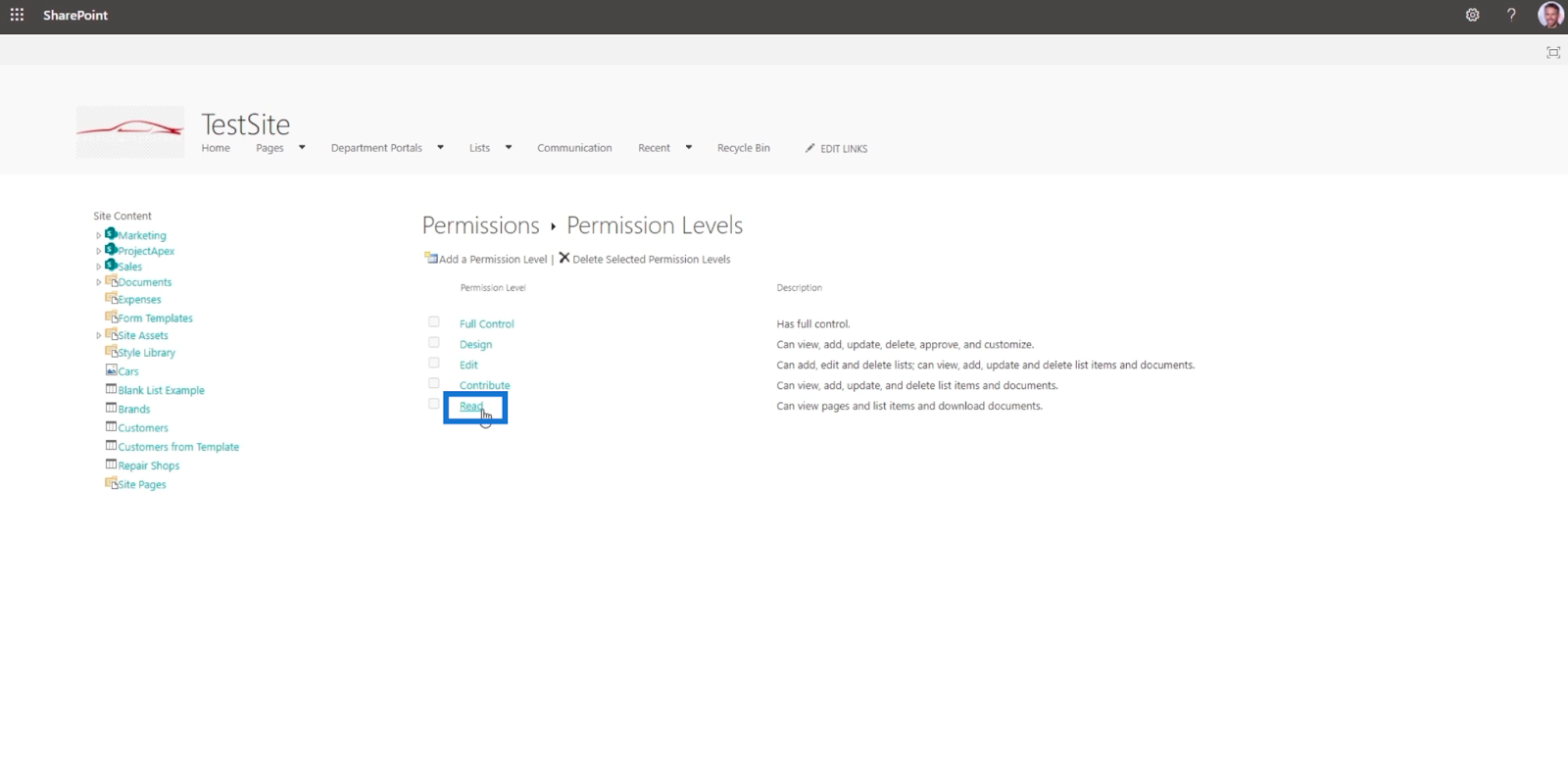Expand the Site Assets tree node arrow

(98, 335)
